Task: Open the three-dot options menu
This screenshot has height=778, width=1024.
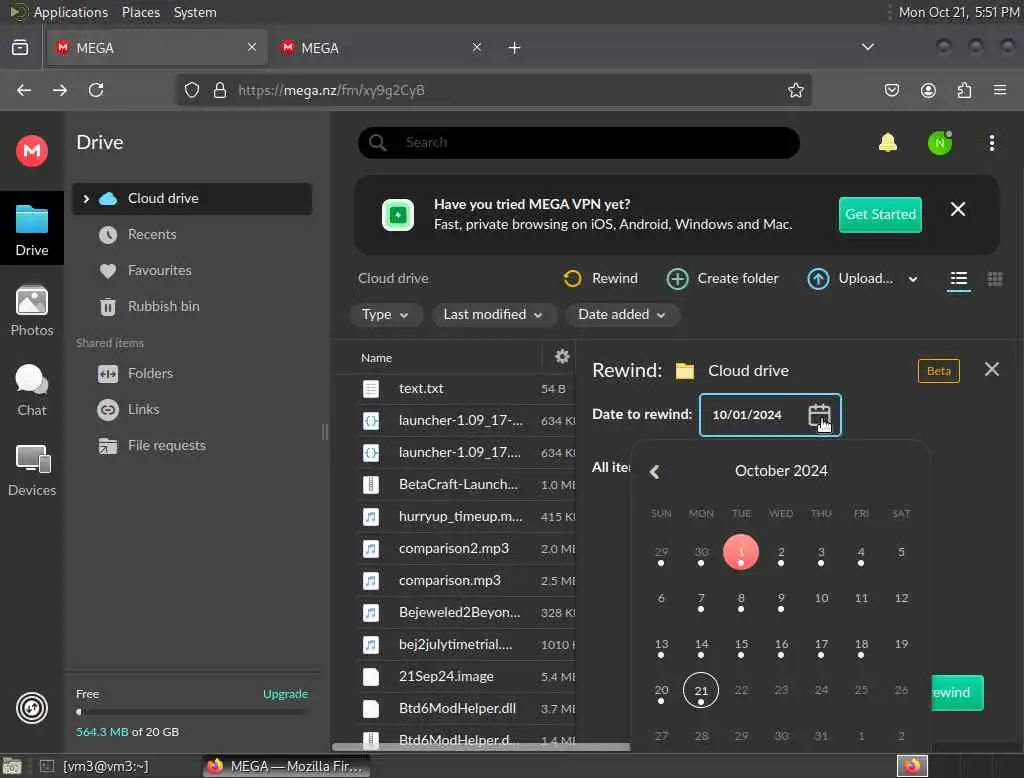Action: [x=991, y=142]
